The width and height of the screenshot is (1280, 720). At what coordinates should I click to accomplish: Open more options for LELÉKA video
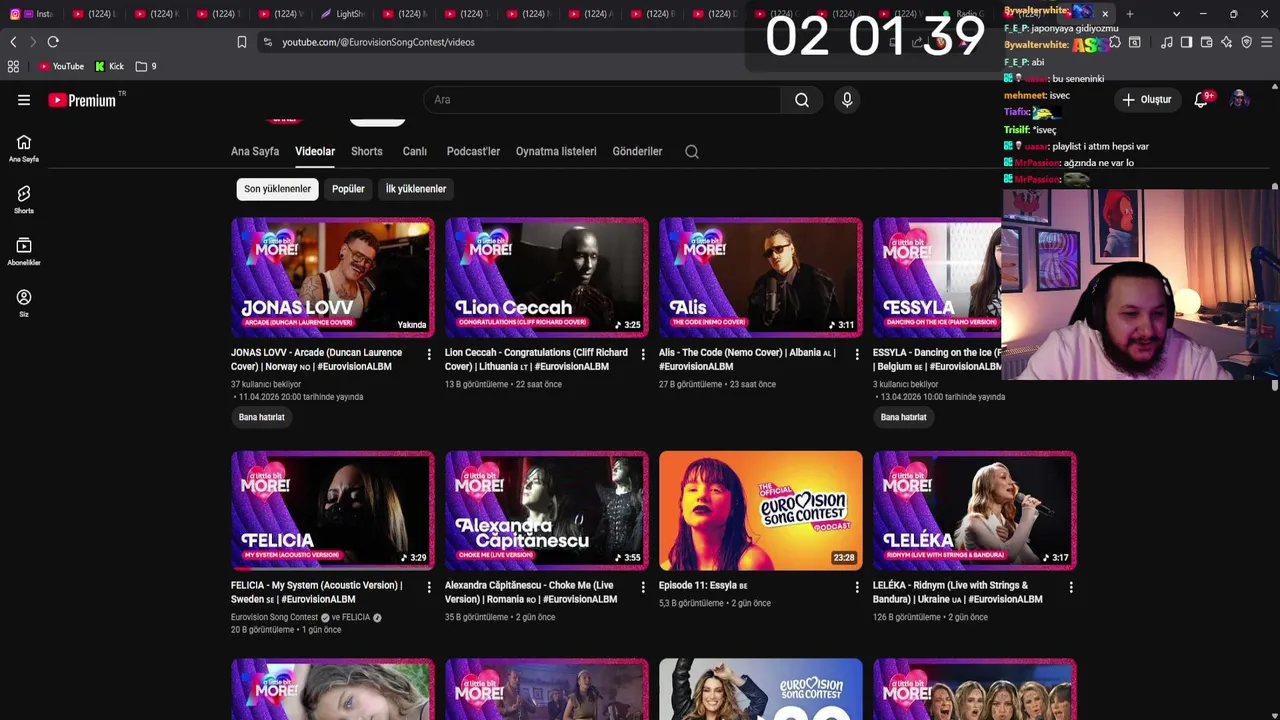tap(1071, 588)
